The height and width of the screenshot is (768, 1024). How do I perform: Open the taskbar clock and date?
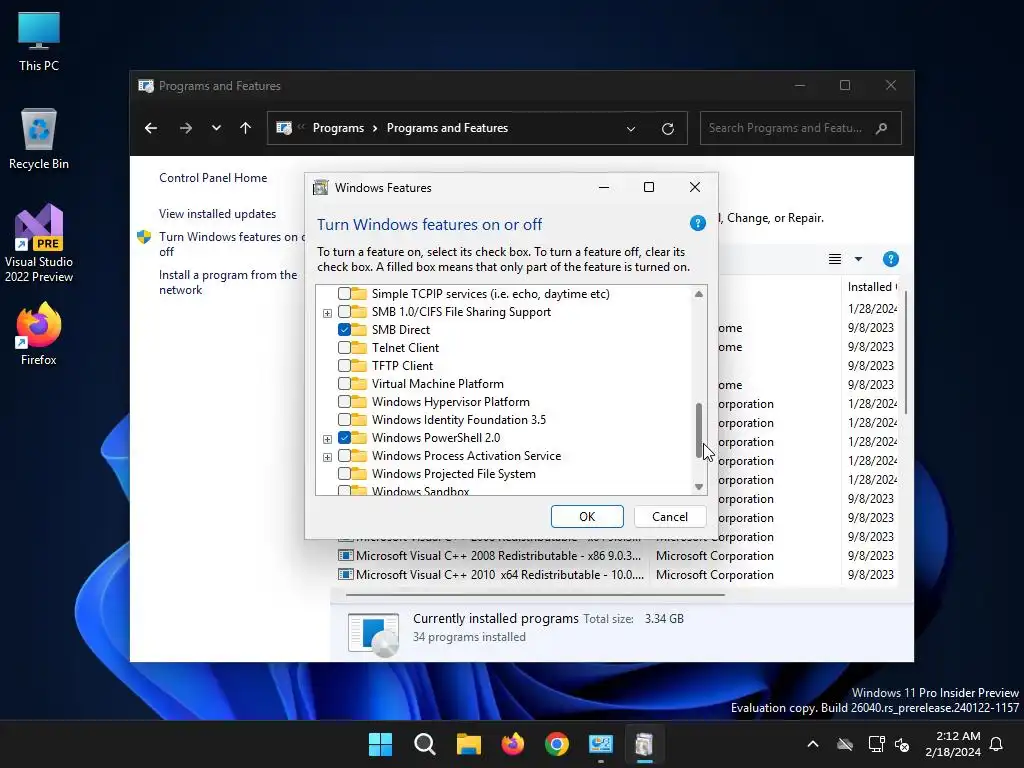(953, 744)
